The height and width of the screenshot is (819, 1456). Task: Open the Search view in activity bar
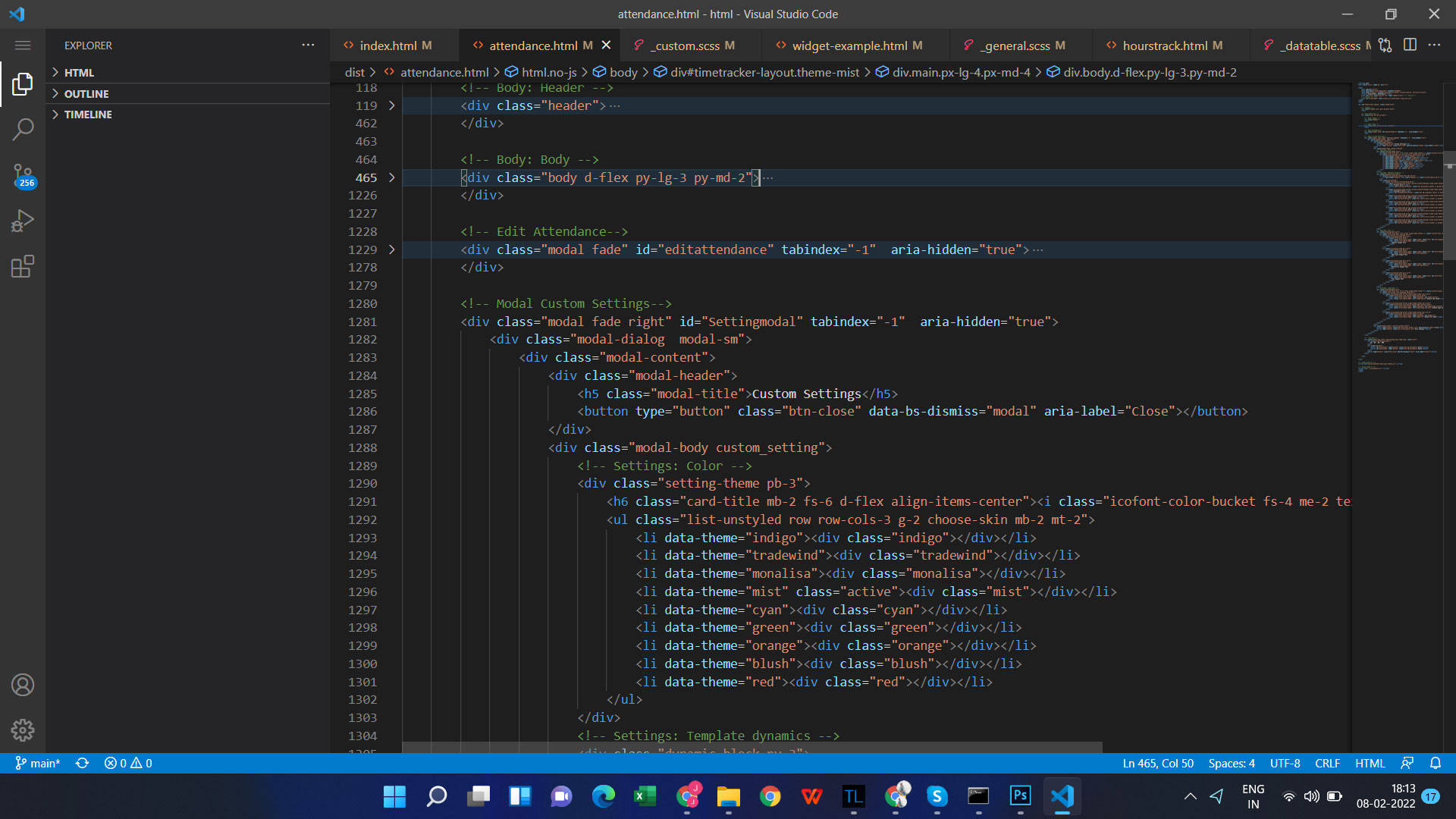pyautogui.click(x=23, y=129)
